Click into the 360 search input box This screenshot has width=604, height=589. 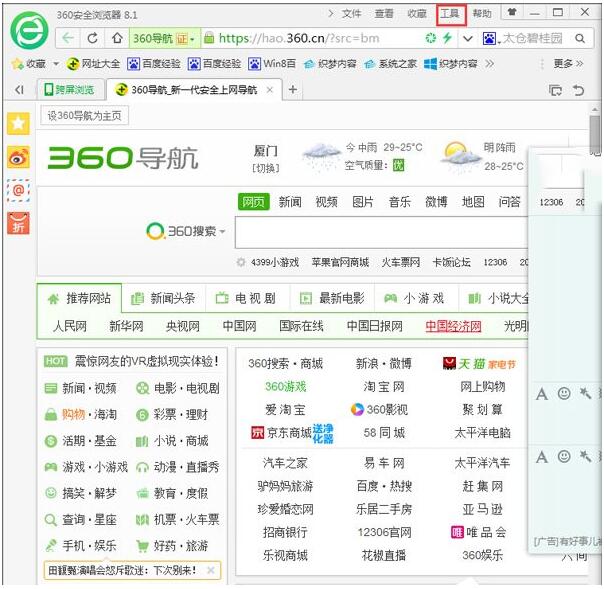point(381,232)
